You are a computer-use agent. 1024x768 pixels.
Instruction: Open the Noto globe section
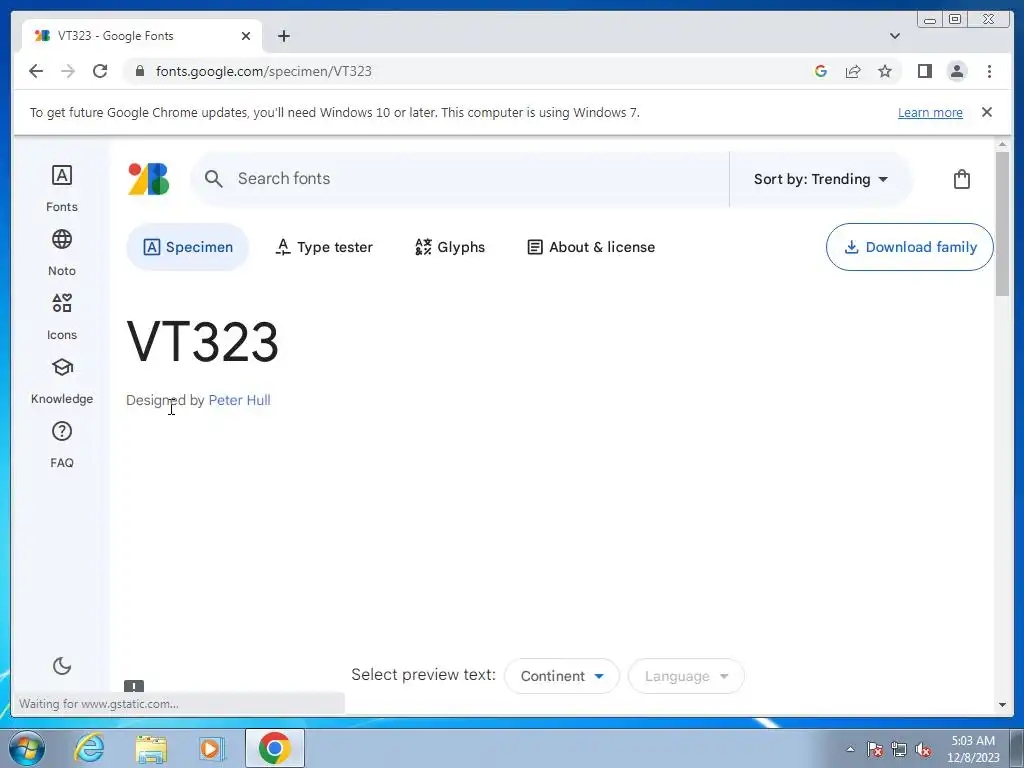coord(62,253)
